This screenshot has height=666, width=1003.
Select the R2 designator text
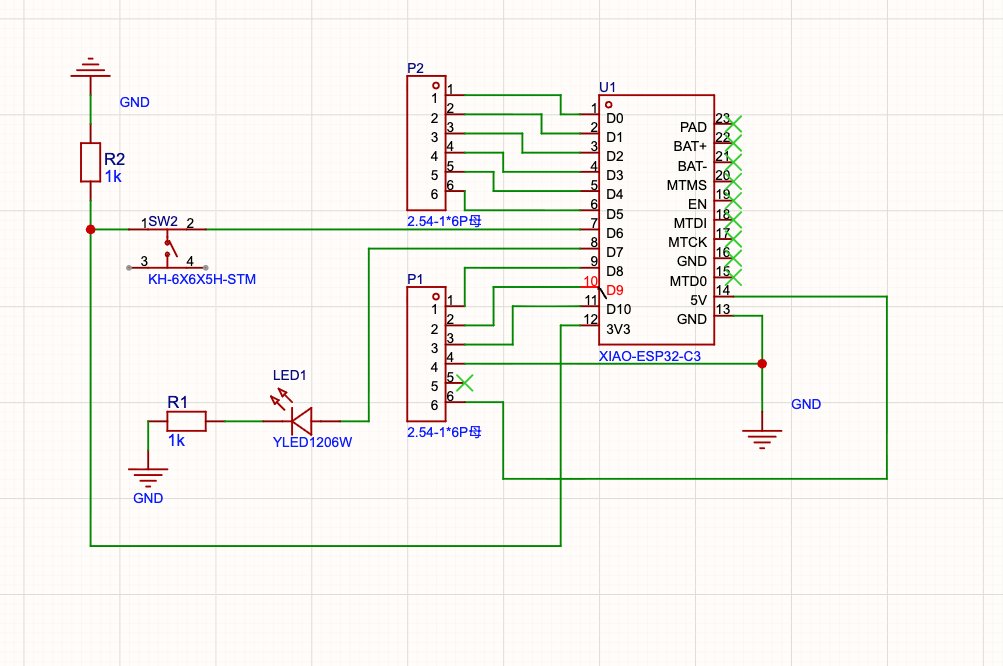point(115,159)
